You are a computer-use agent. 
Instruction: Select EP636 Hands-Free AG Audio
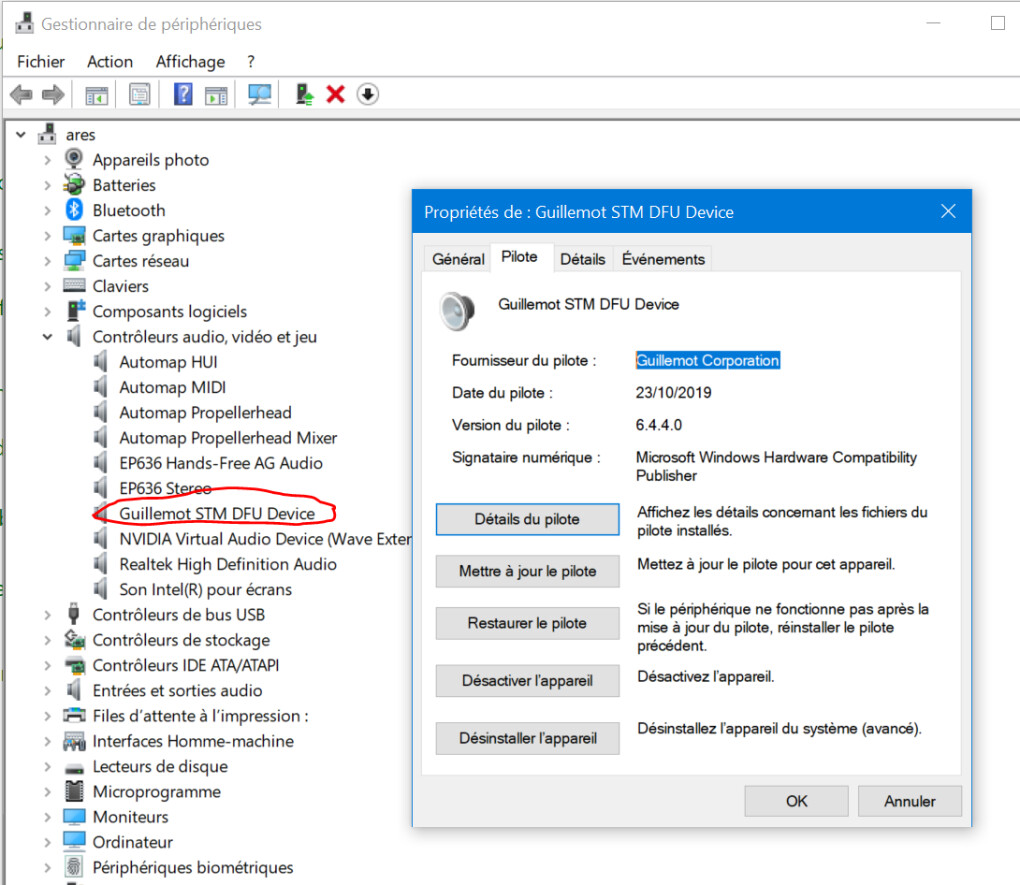[x=221, y=463]
